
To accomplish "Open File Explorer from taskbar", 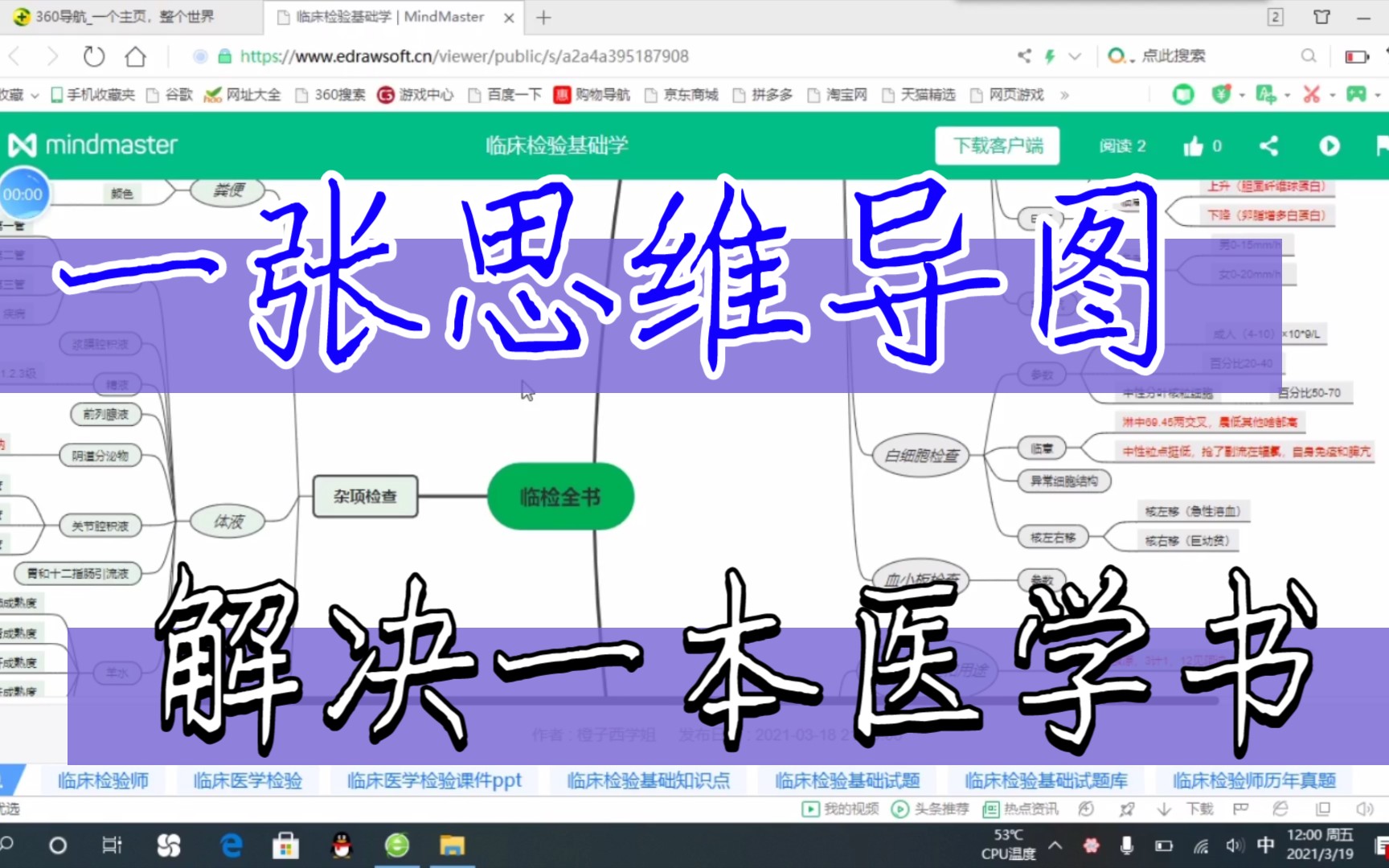I will (453, 845).
